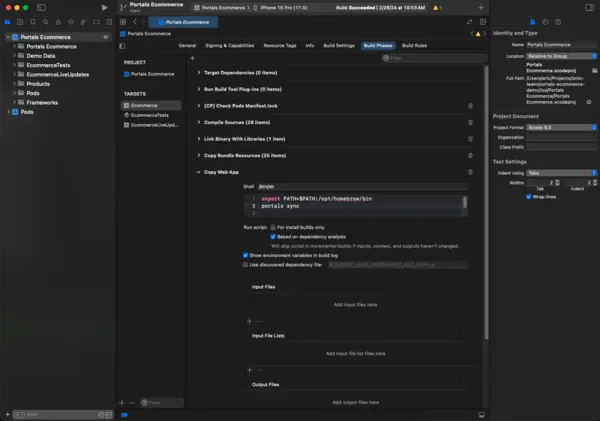
Task: Click the yellow build warning indicator
Action: pos(436,7)
